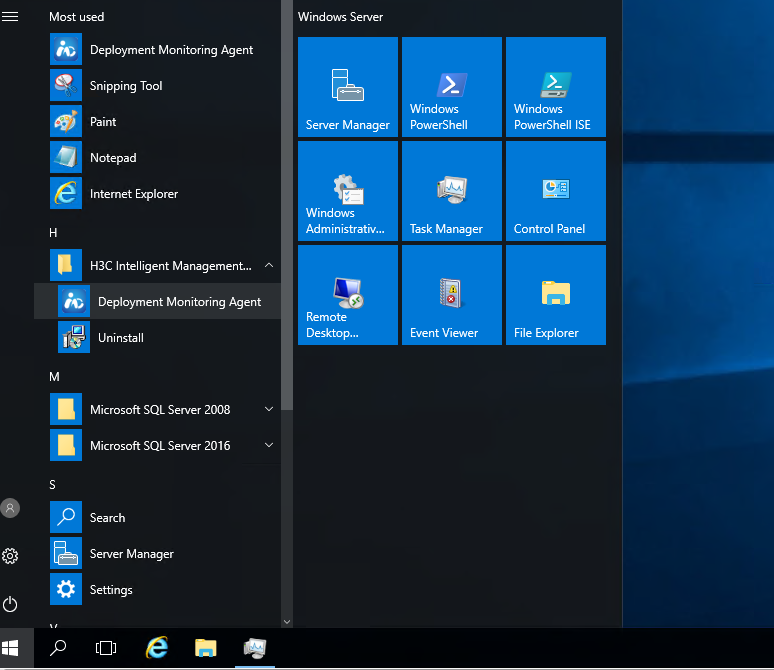Click the taskbar Search magnifier icon
Image resolution: width=774 pixels, height=670 pixels.
pyautogui.click(x=58, y=648)
